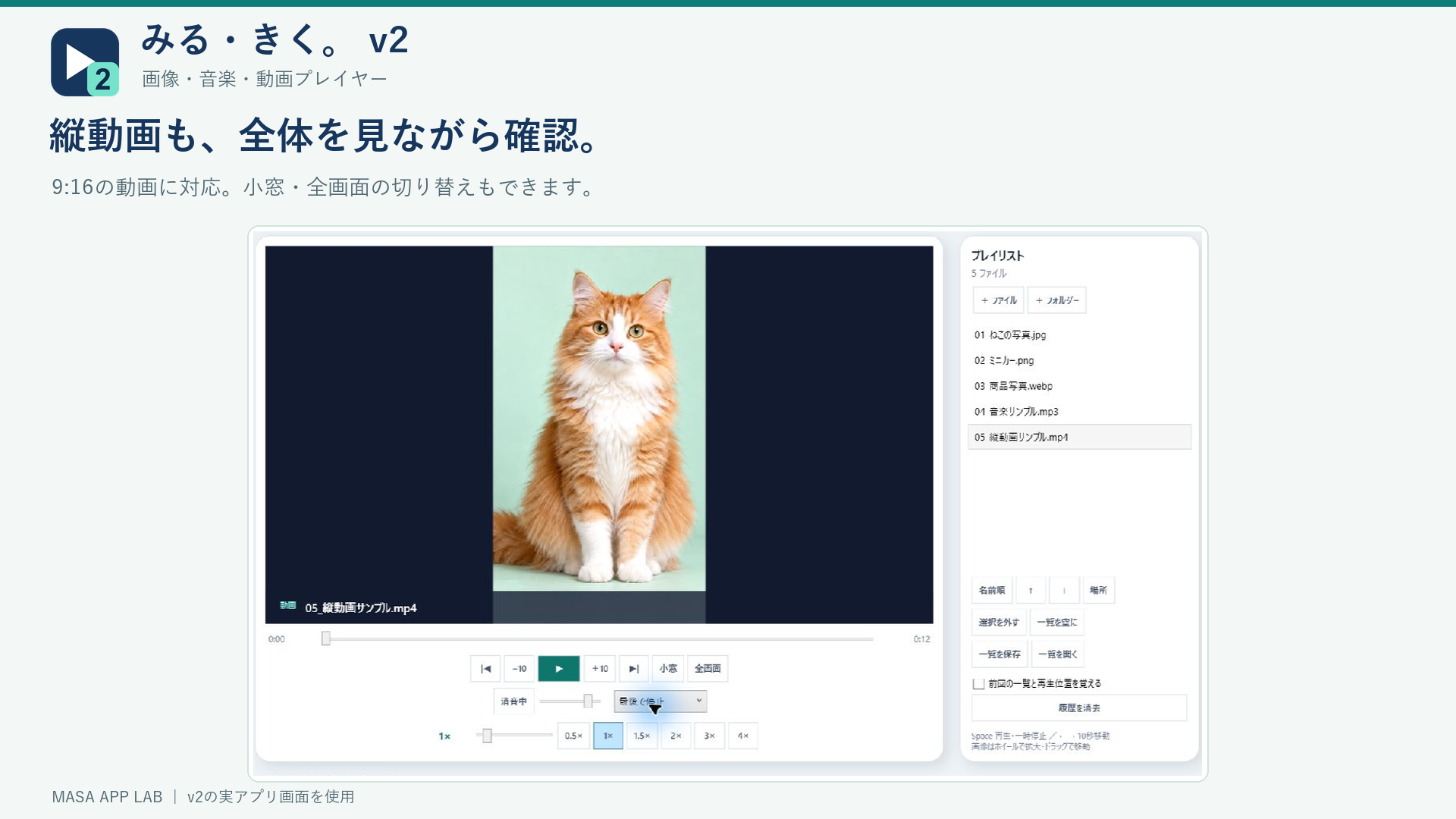Play 04 音楽サンプル.mp3 from the playlist
The image size is (1456, 819).
point(1080,412)
